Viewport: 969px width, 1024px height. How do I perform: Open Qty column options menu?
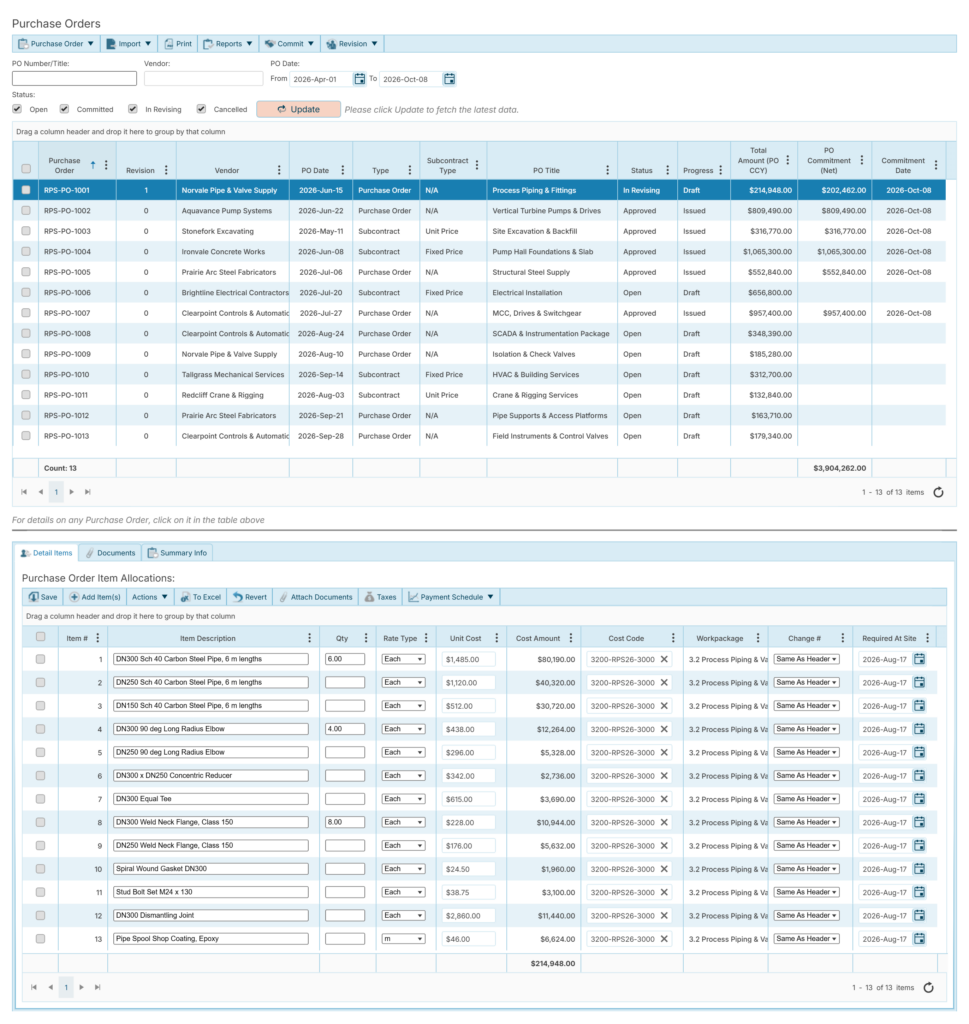point(366,638)
